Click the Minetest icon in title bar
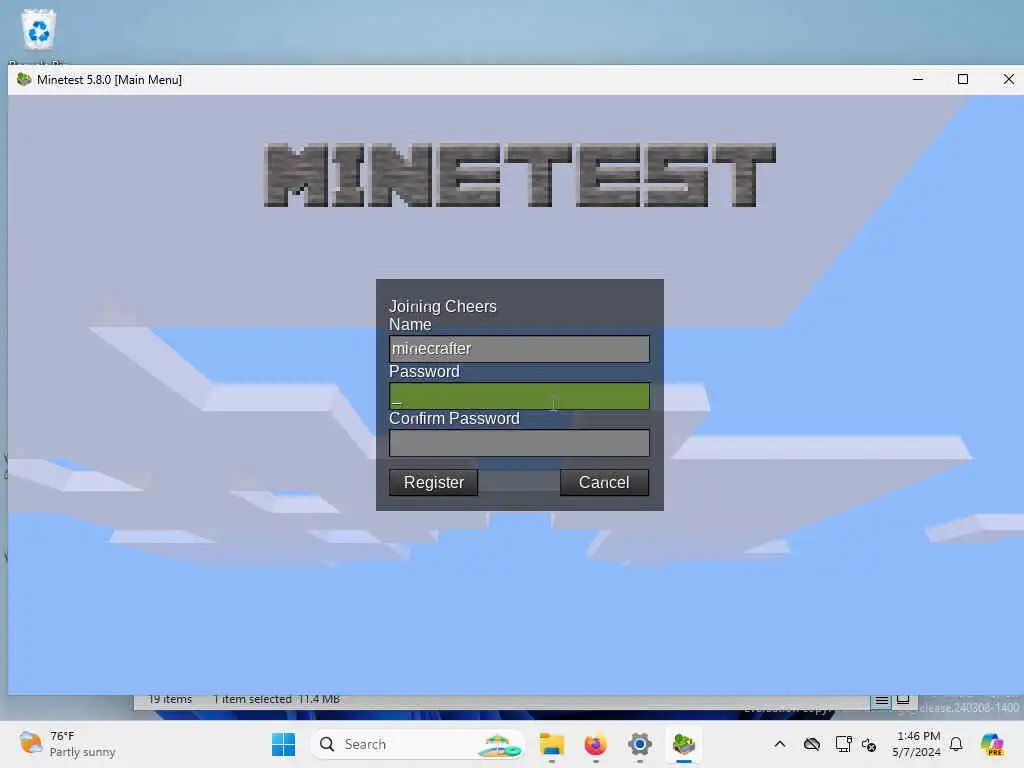Viewport: 1024px width, 768px height. [24, 80]
